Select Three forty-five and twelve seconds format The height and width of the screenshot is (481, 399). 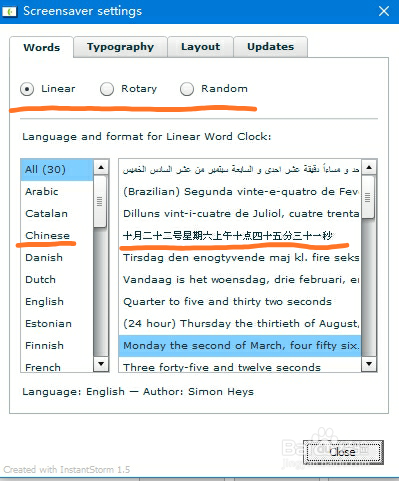click(240, 366)
